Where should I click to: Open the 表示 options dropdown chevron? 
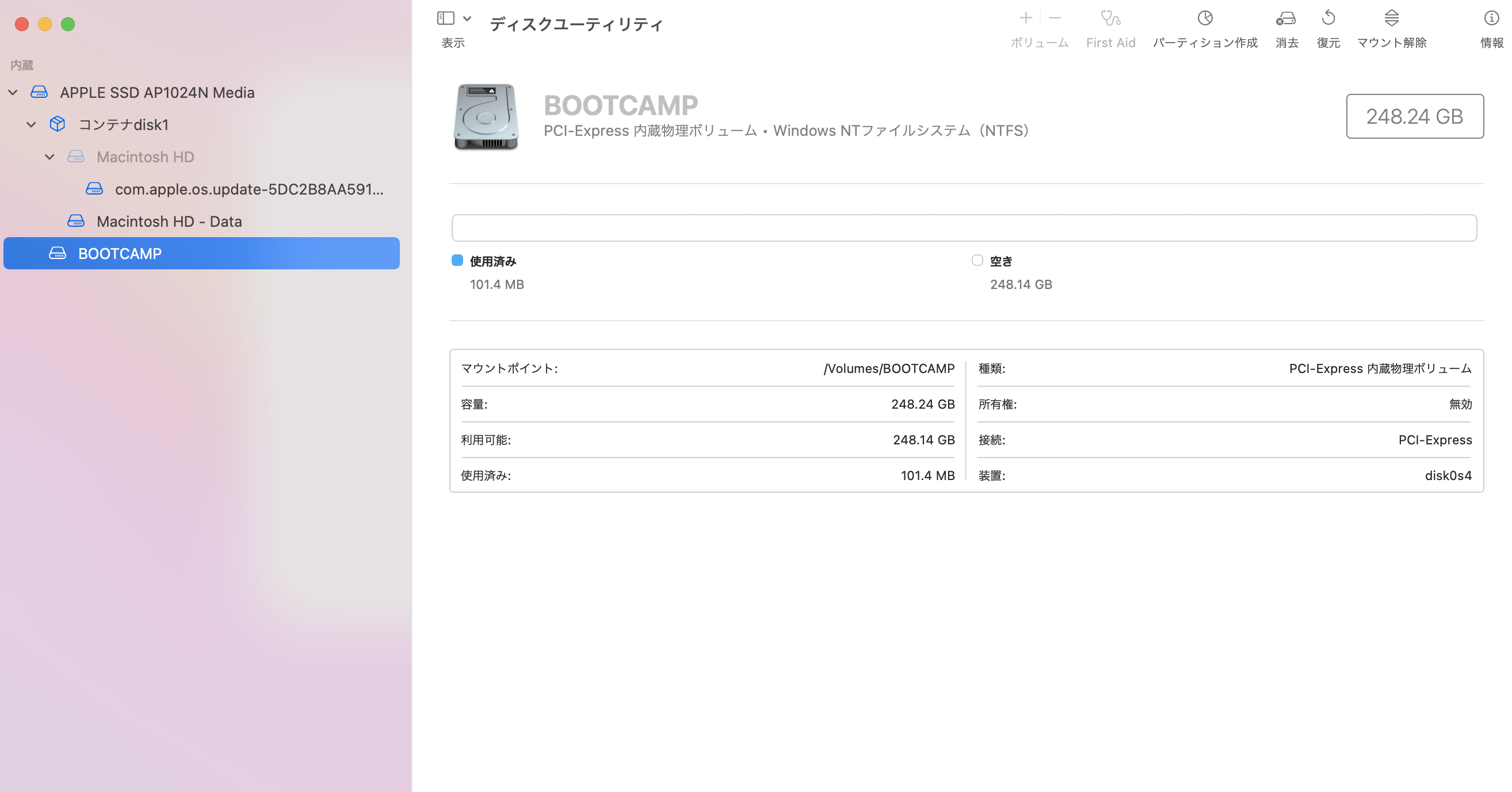click(x=467, y=18)
